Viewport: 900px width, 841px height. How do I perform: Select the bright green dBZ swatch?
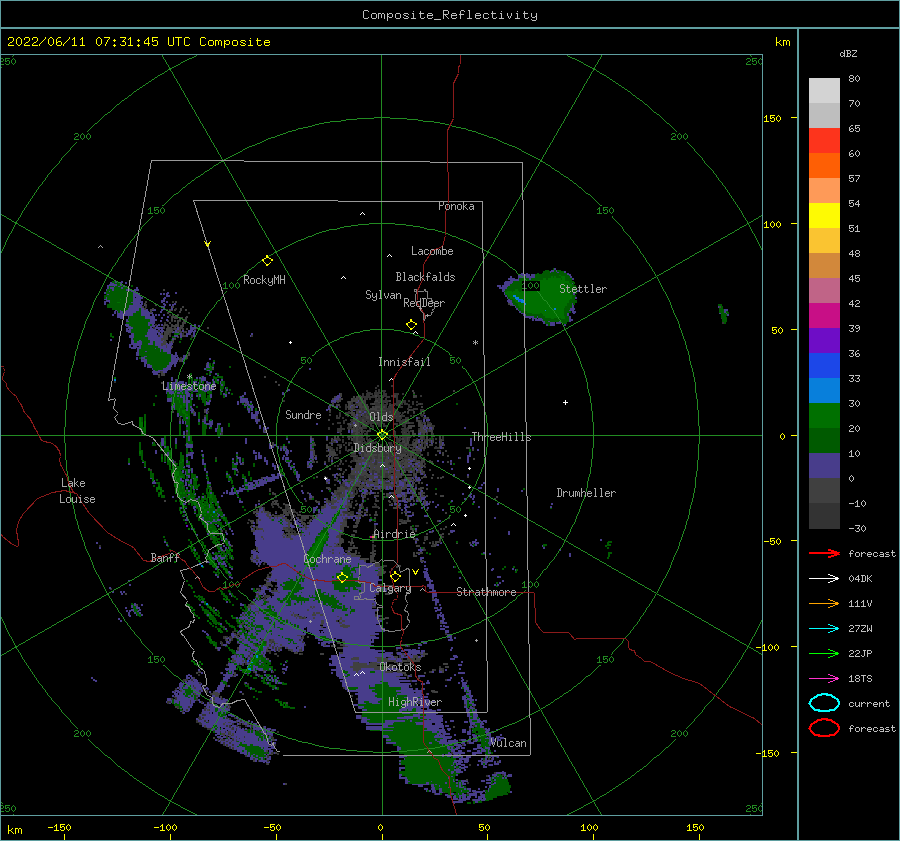point(824,416)
